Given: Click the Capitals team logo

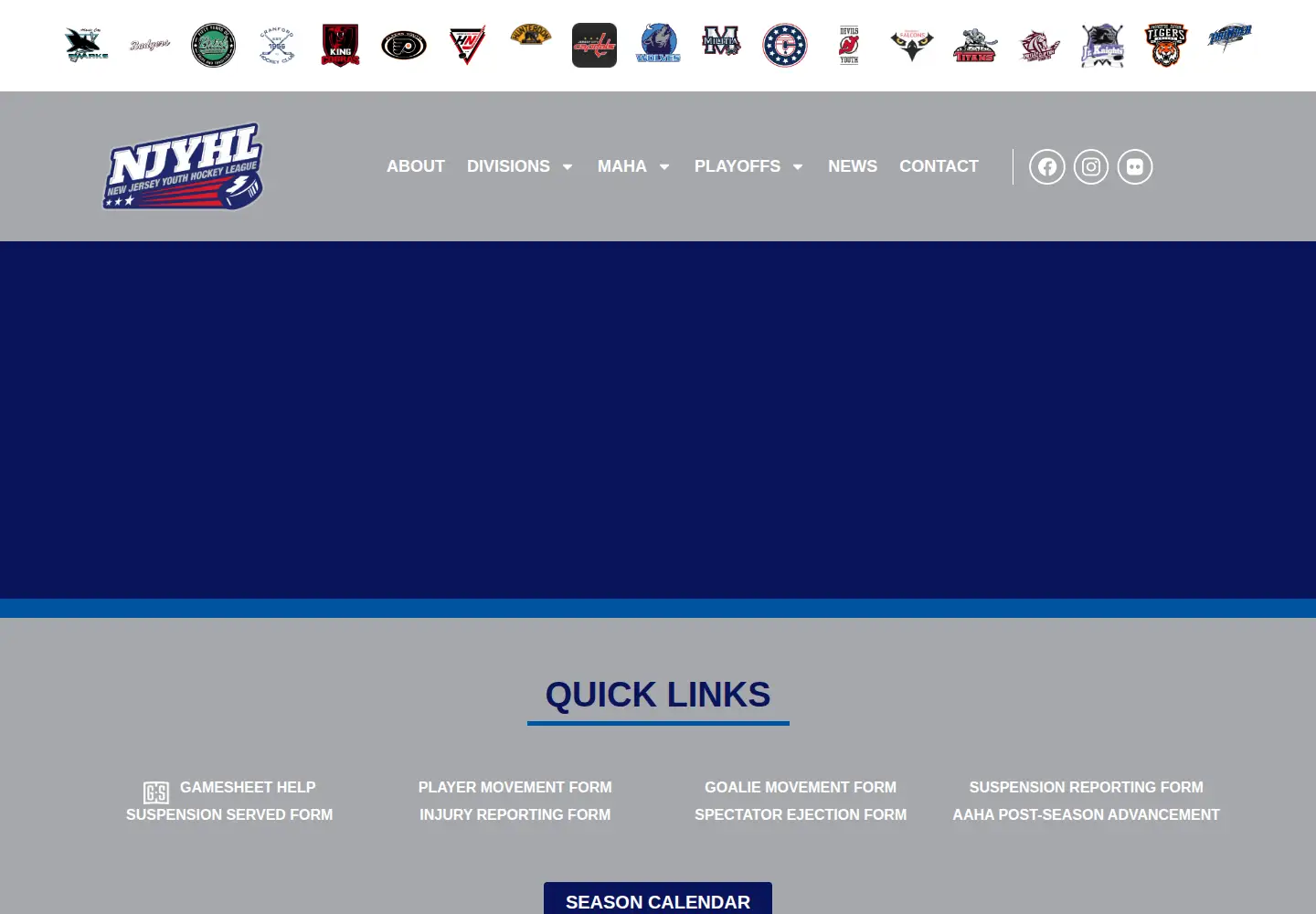Looking at the screenshot, I should (x=594, y=45).
